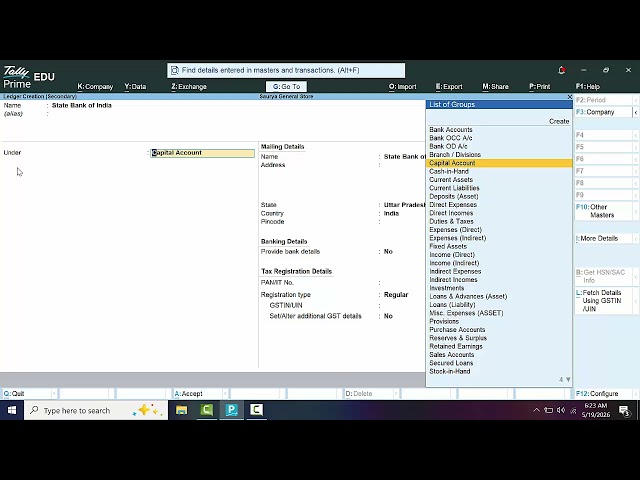Click the green C app taskbar icon
The height and width of the screenshot is (480, 640).
pos(207,410)
